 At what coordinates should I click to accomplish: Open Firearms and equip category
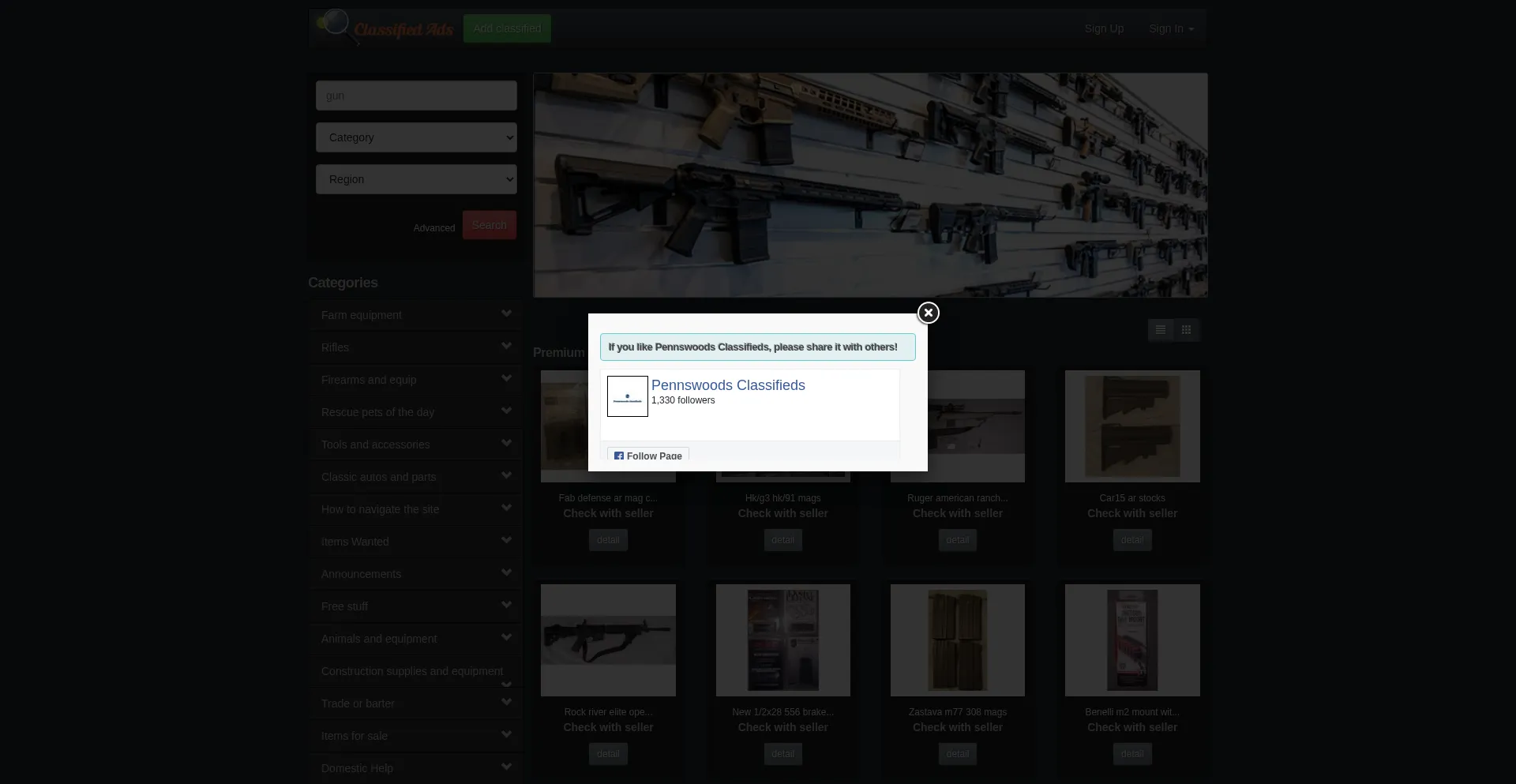[x=368, y=380]
